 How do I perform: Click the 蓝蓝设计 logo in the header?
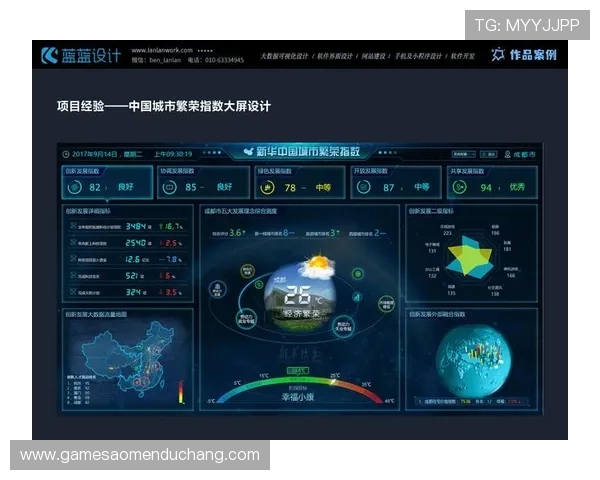(81, 56)
